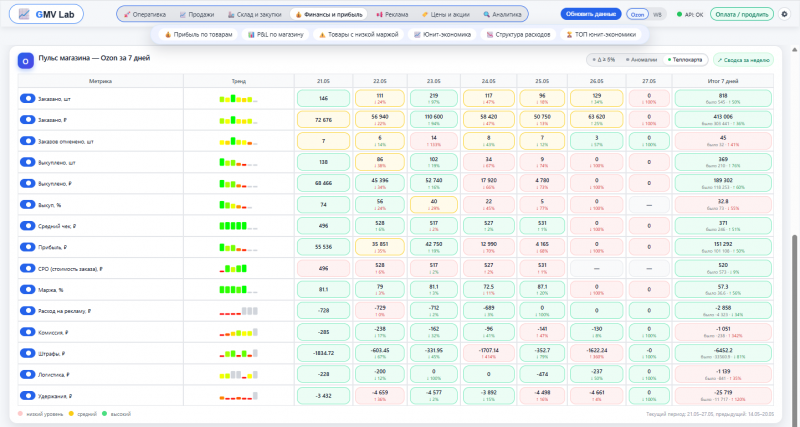Toggle the Удержания, ₽ metric switch
The height and width of the screenshot is (427, 800).
click(27, 396)
